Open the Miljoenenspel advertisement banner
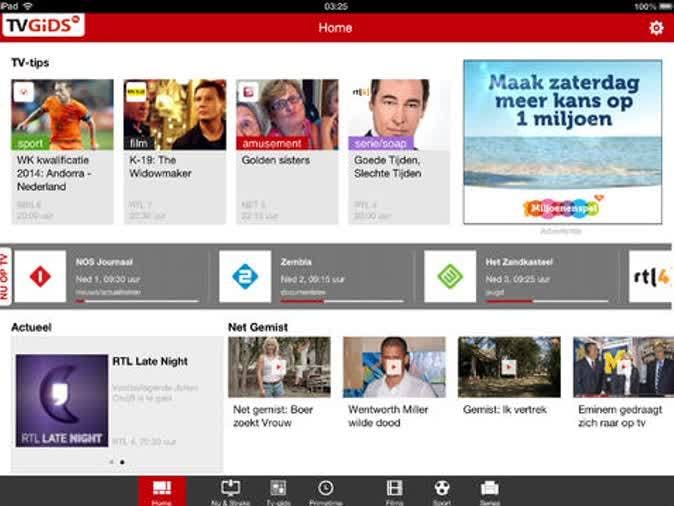The width and height of the screenshot is (674, 506). 563,142
